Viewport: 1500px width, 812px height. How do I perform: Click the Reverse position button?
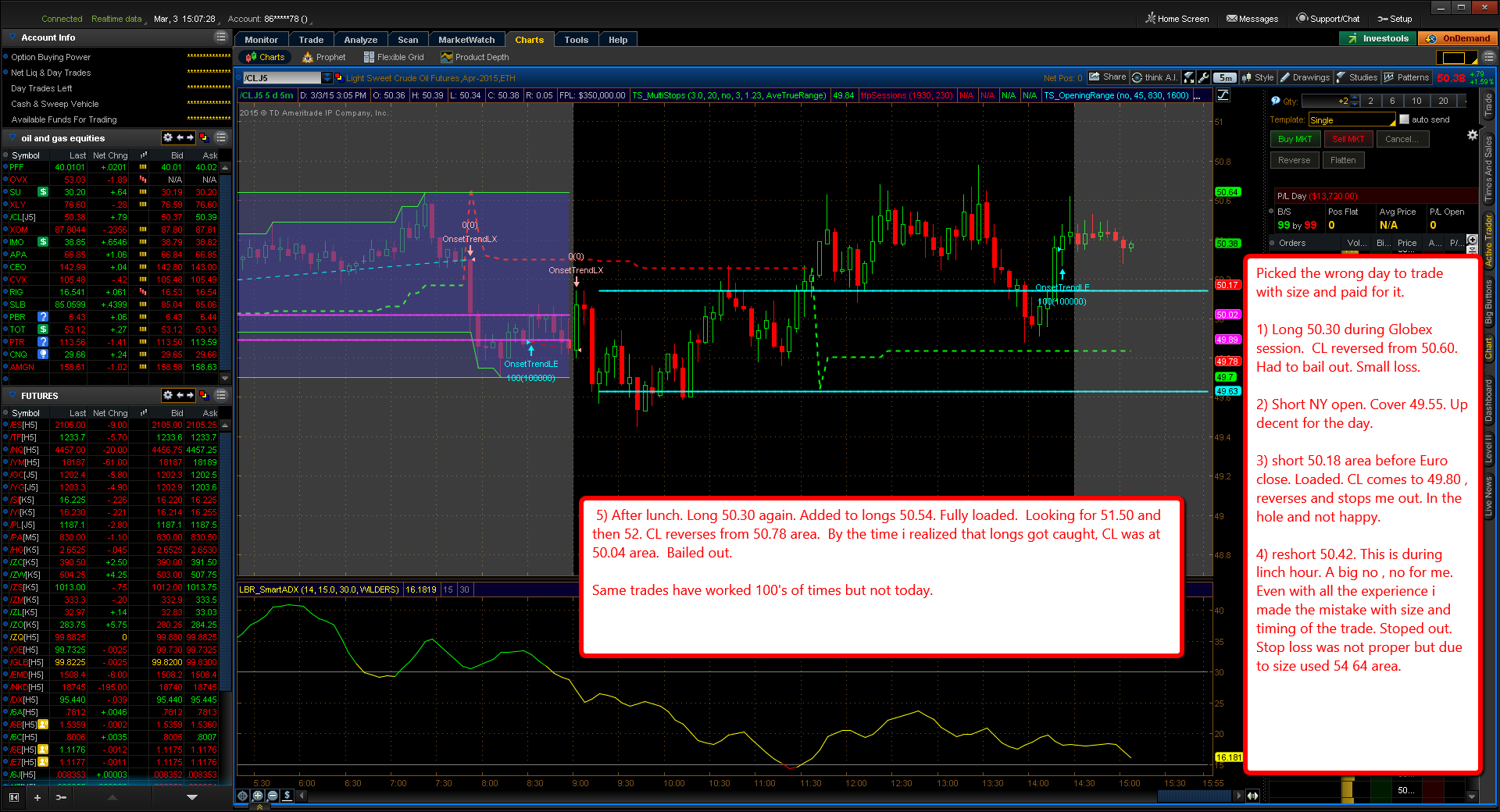point(1295,160)
